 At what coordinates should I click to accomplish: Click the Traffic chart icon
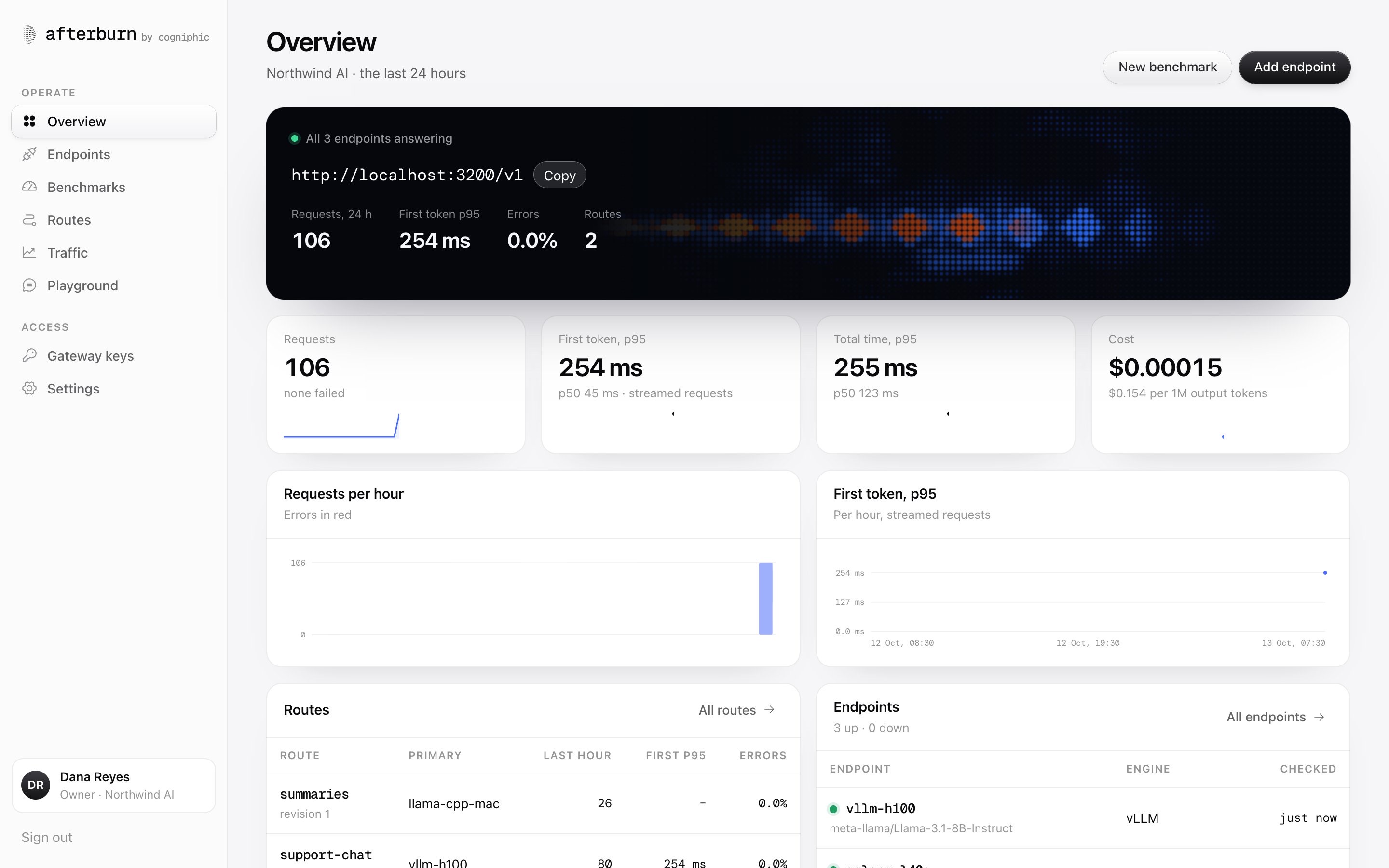(x=29, y=253)
